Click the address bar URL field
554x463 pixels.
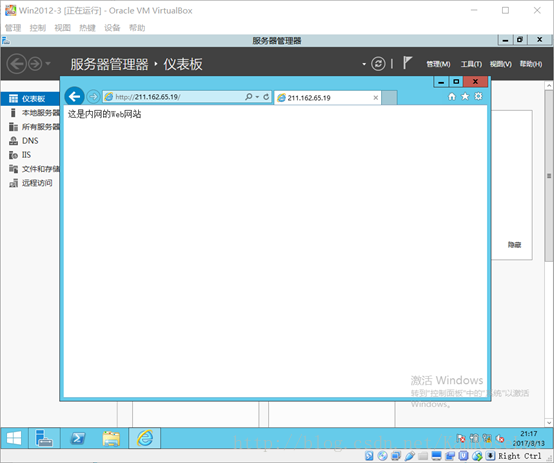coord(177,97)
